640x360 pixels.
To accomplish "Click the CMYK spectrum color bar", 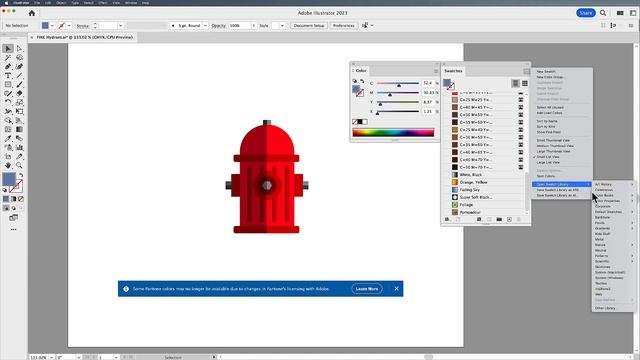I will pyautogui.click(x=393, y=132).
